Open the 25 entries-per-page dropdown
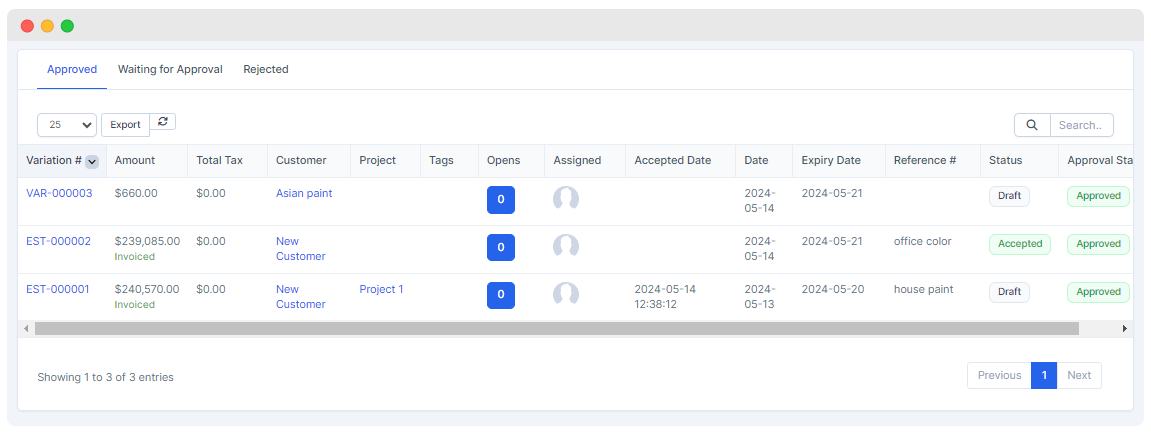The height and width of the screenshot is (435, 1151). (x=67, y=125)
